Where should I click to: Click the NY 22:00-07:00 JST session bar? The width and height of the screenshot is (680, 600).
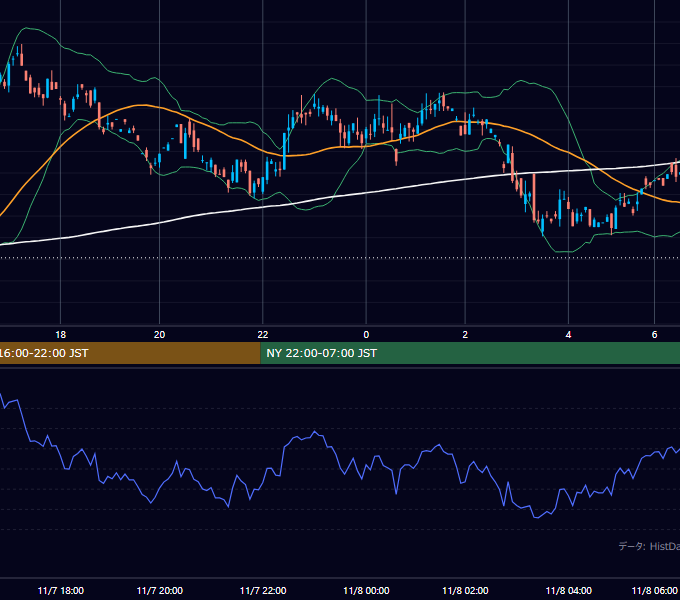pyautogui.click(x=470, y=353)
